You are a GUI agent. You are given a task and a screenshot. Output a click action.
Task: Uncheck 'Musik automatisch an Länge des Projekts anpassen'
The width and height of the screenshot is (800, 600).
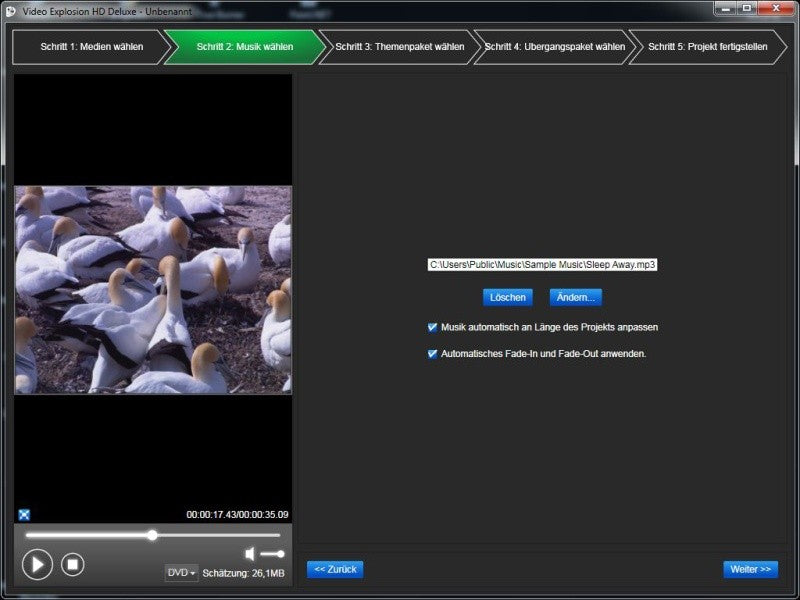[x=432, y=327]
